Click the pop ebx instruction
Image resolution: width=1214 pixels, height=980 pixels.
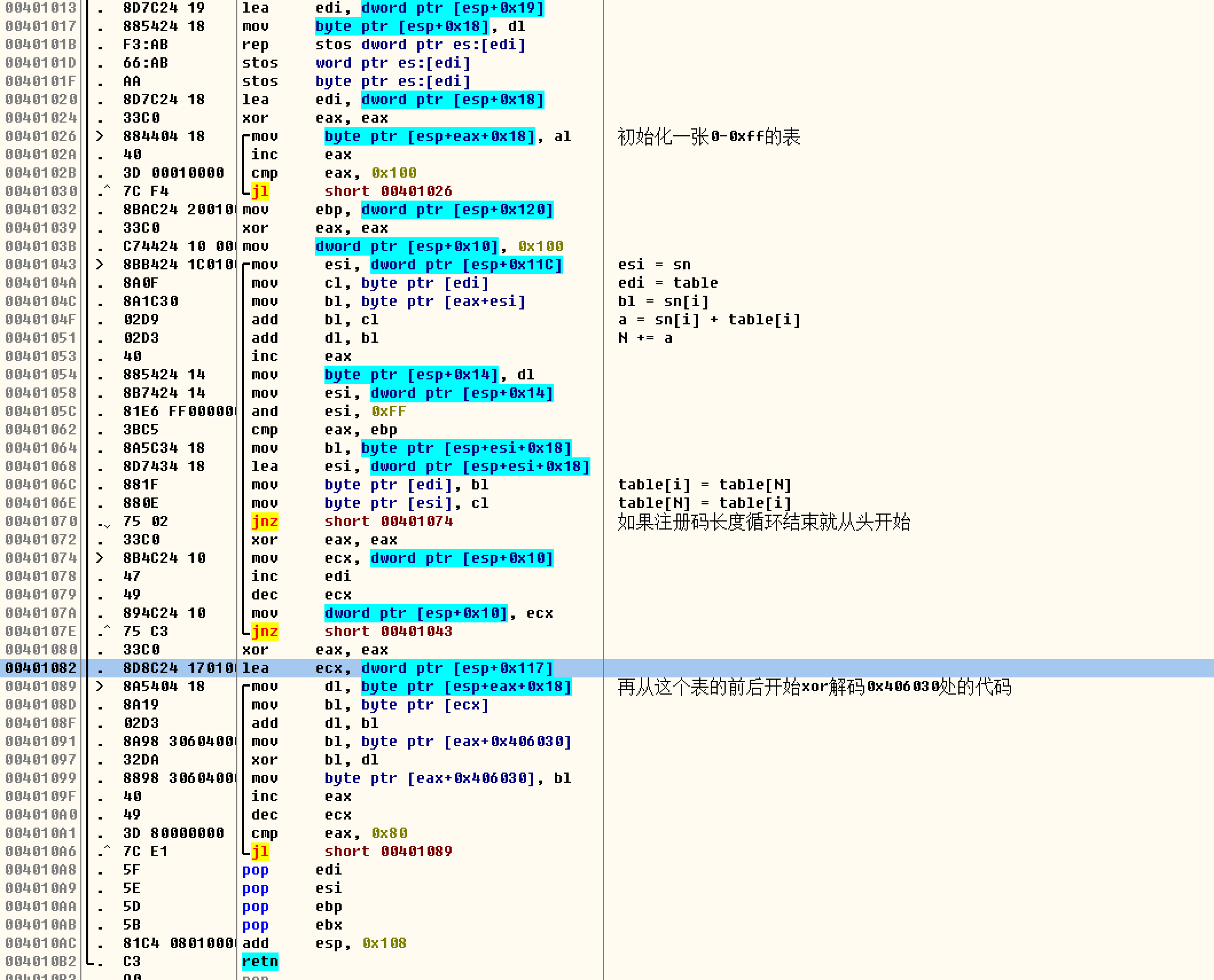coord(255,924)
